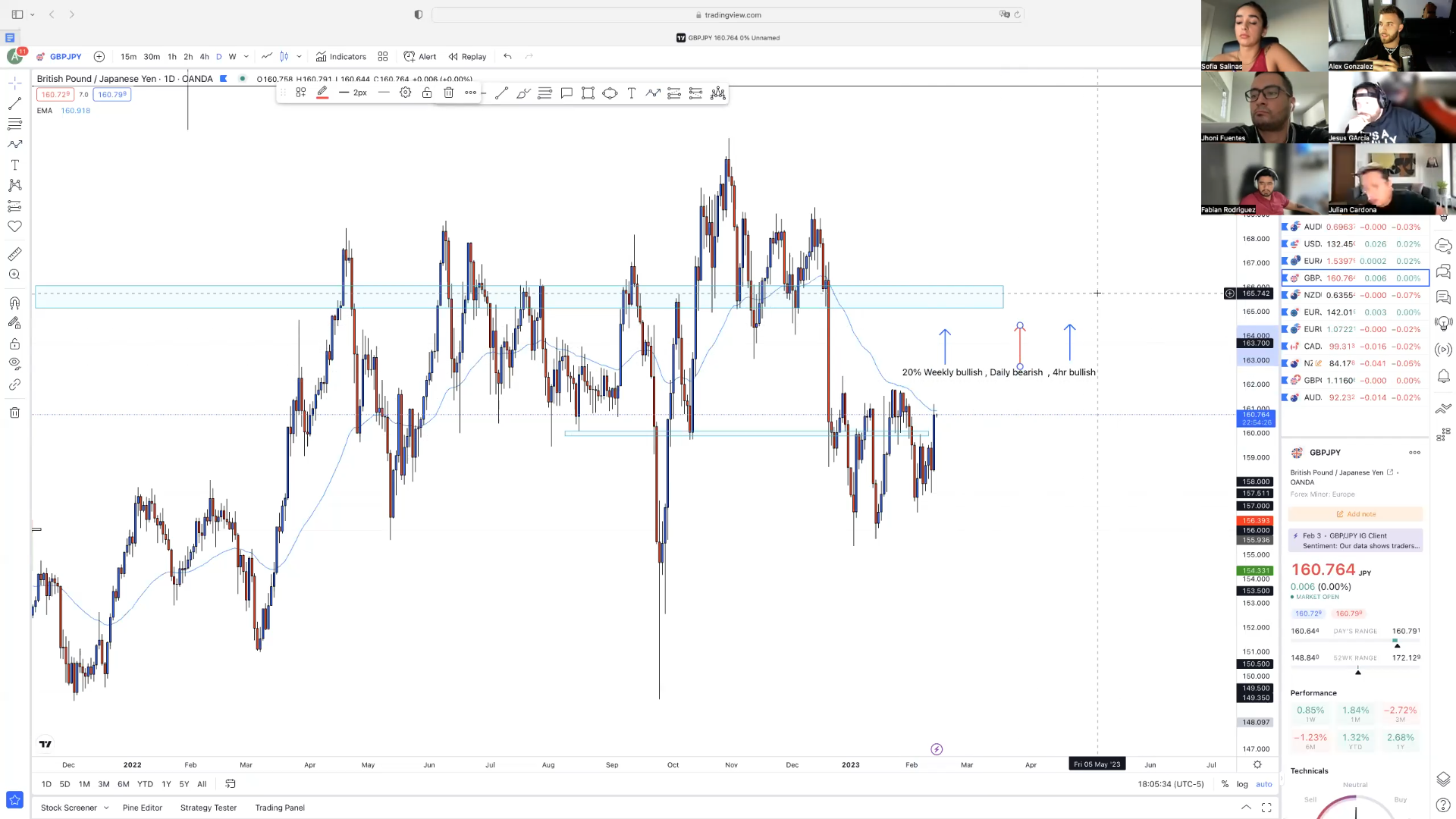
Task: Toggle lock on selected drawing
Action: 427,93
